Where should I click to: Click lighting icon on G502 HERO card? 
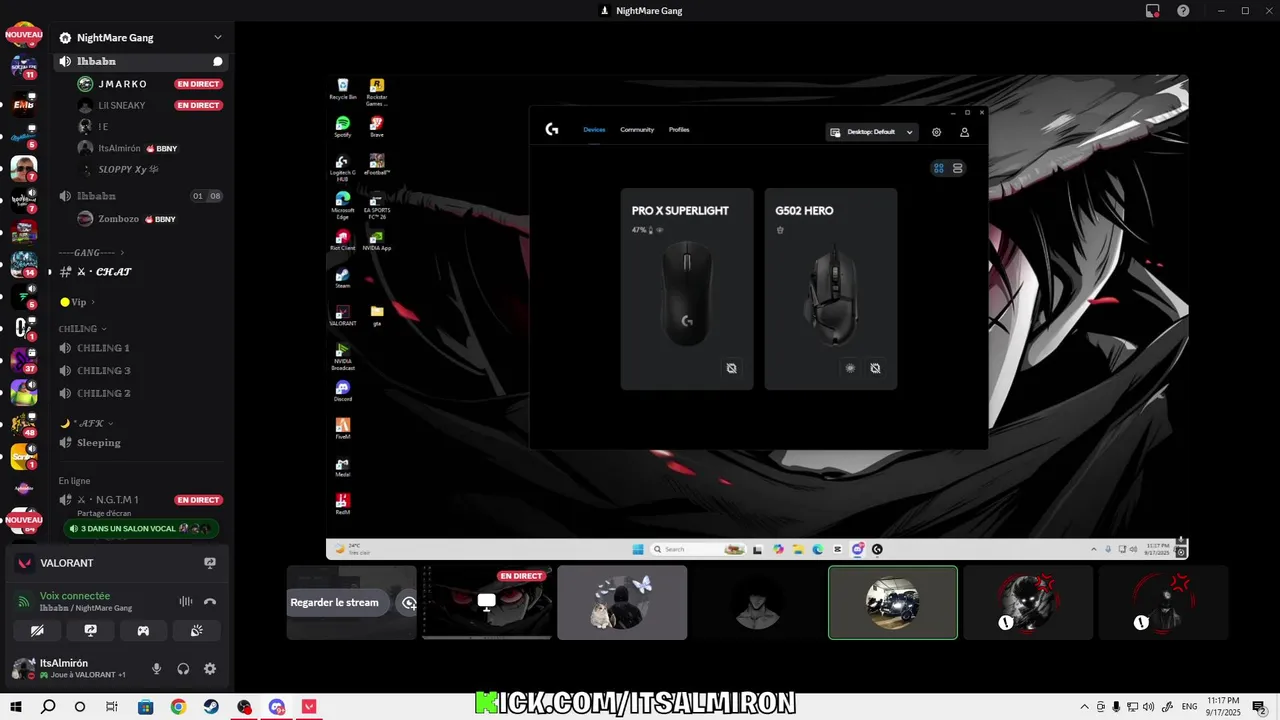[850, 368]
